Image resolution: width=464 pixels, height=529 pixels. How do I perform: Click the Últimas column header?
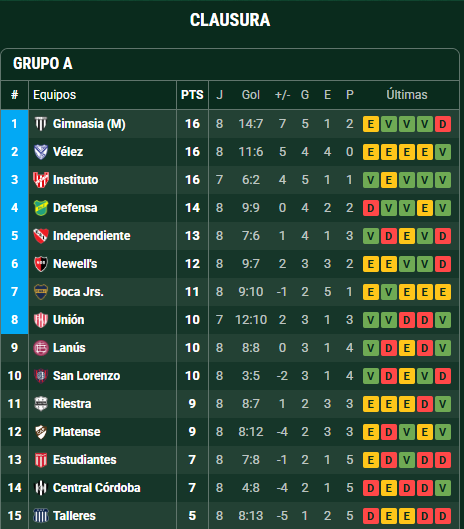point(407,95)
